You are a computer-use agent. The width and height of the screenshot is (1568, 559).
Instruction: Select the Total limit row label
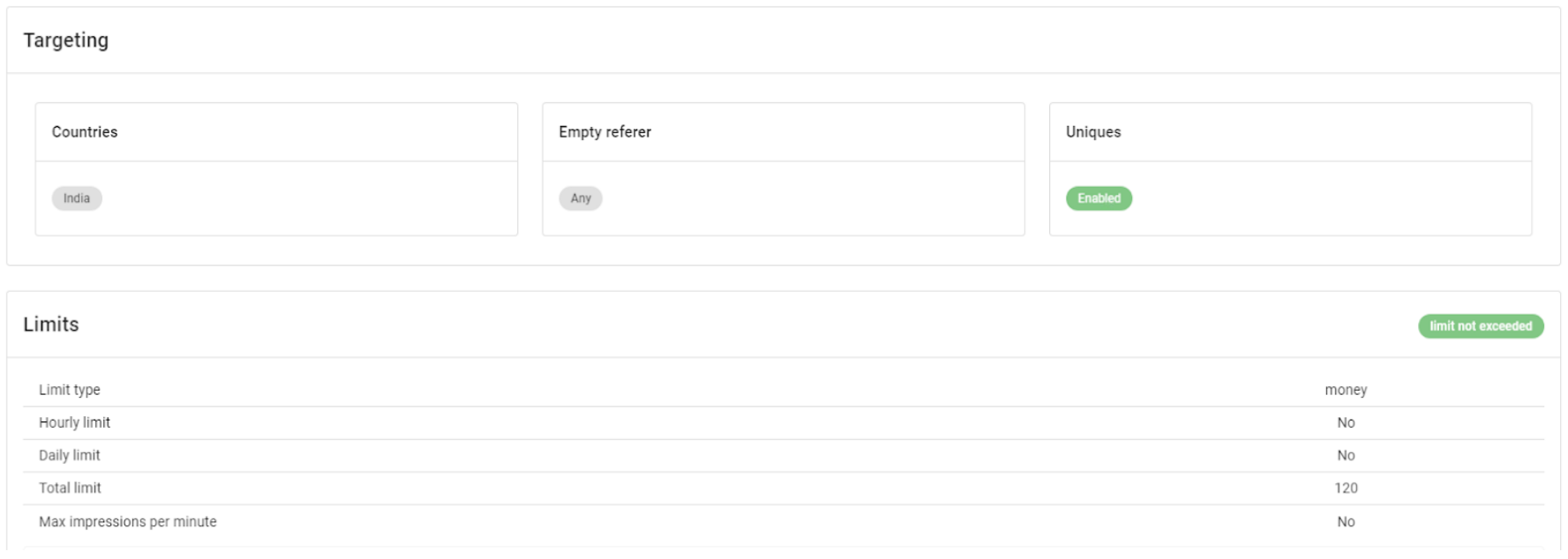tap(71, 488)
